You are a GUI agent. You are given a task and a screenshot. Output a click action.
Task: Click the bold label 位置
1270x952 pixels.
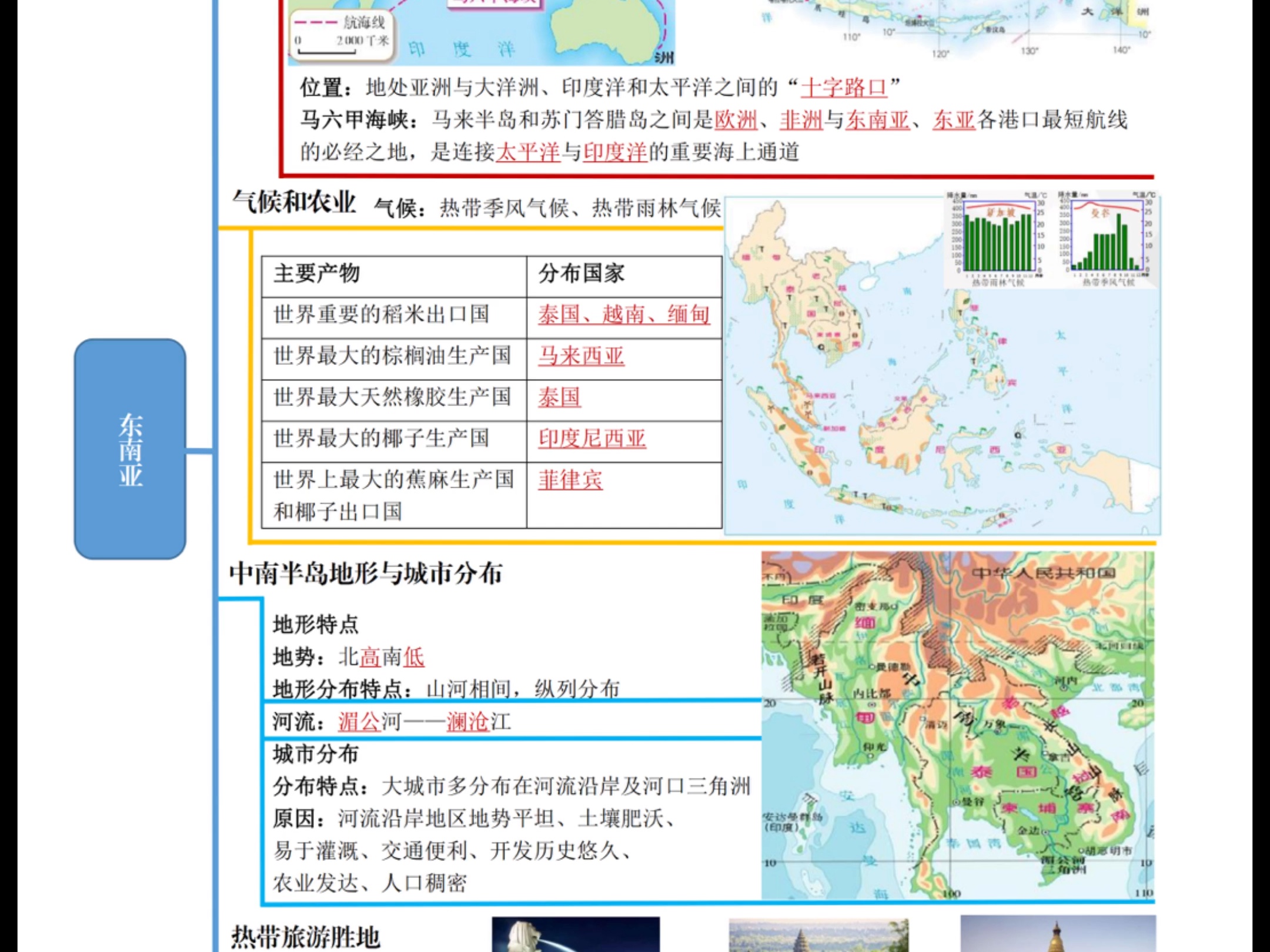pyautogui.click(x=322, y=87)
